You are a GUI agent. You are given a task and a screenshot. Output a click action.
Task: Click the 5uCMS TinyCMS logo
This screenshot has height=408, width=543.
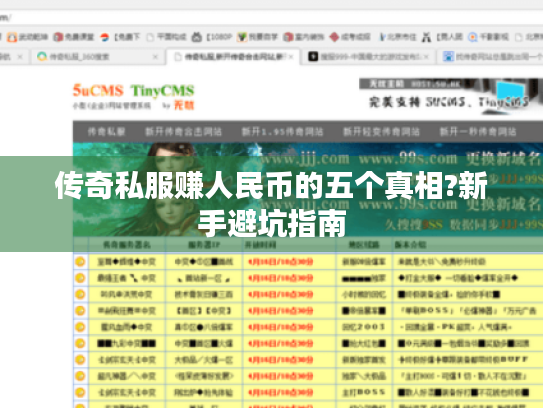[x=133, y=96]
